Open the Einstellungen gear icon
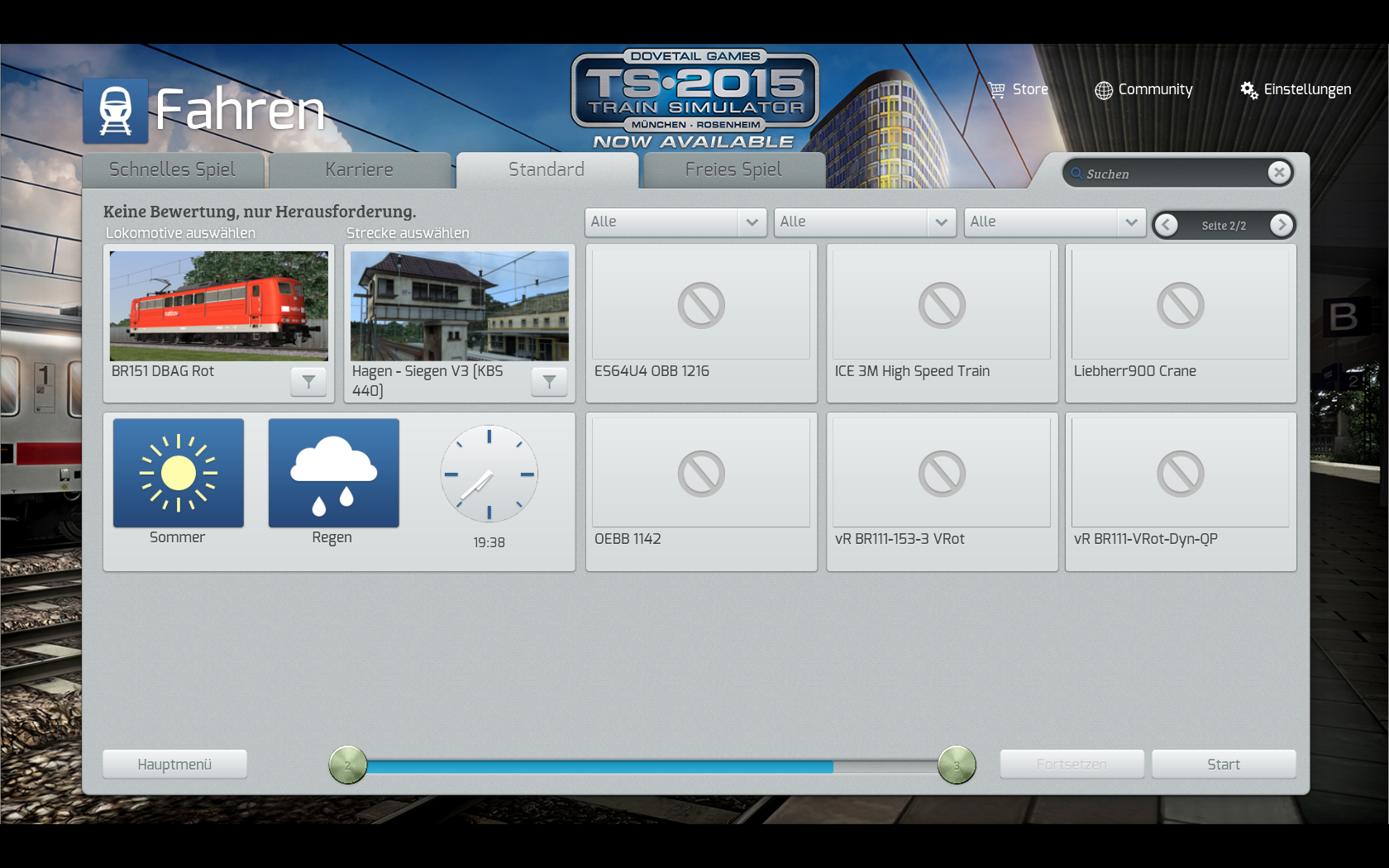The image size is (1389, 868). click(1248, 89)
